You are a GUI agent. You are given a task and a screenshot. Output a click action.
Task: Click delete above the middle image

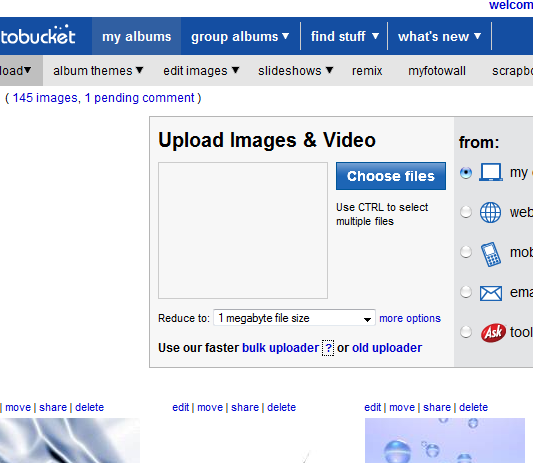[281, 407]
